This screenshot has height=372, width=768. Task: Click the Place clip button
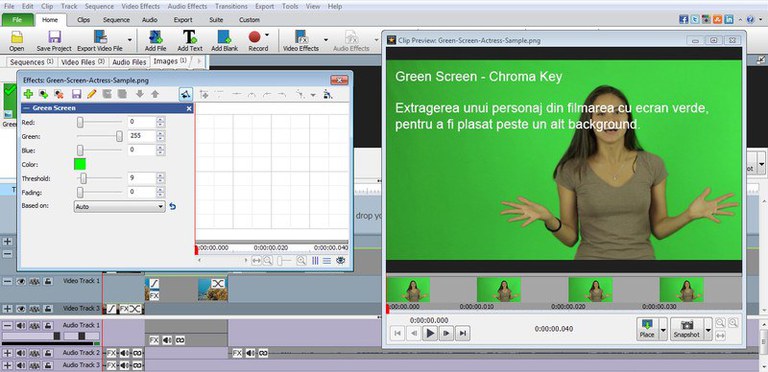tap(647, 328)
